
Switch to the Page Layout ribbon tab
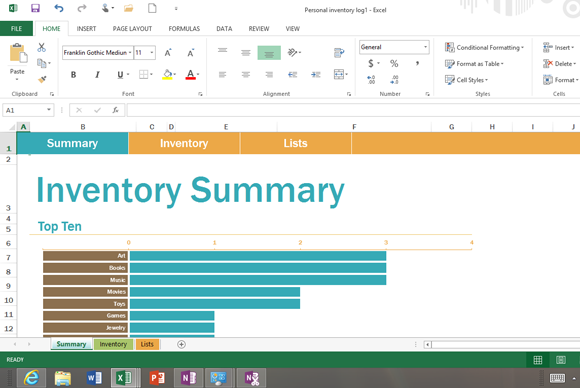coord(132,28)
